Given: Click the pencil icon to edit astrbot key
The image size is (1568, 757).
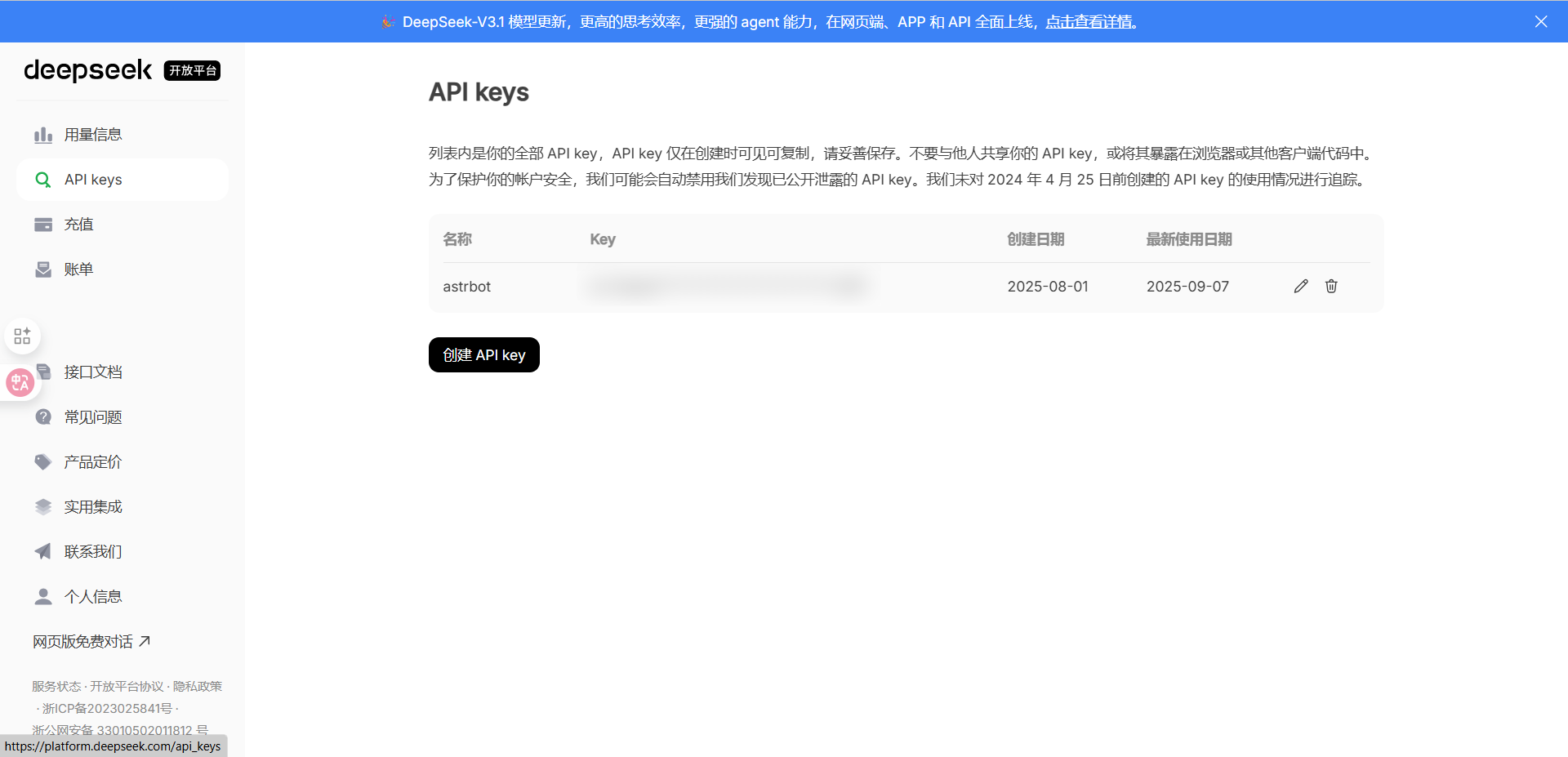Looking at the screenshot, I should tap(1301, 286).
